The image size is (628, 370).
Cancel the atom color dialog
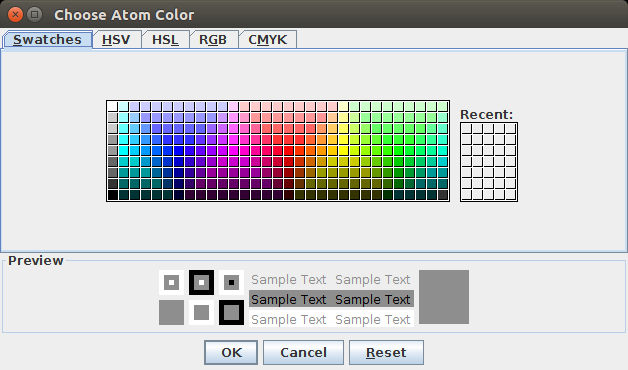(303, 352)
